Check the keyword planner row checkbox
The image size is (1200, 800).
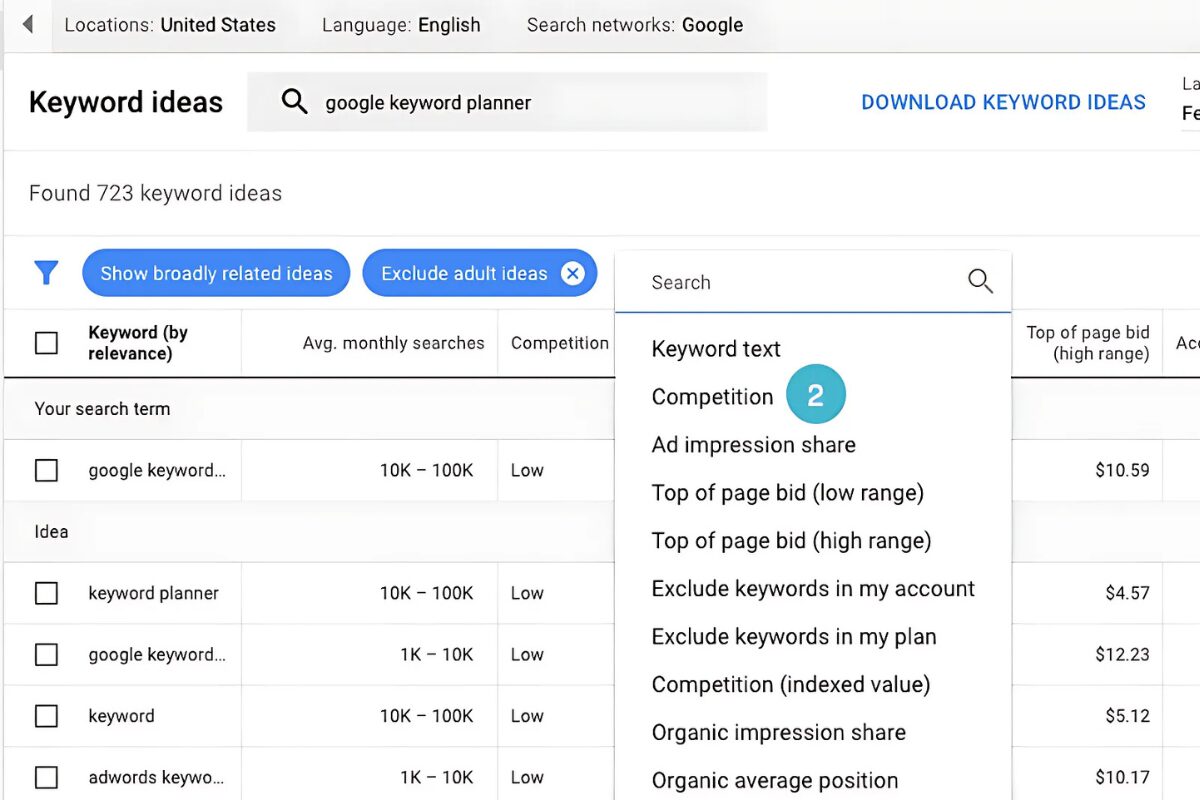tap(46, 593)
